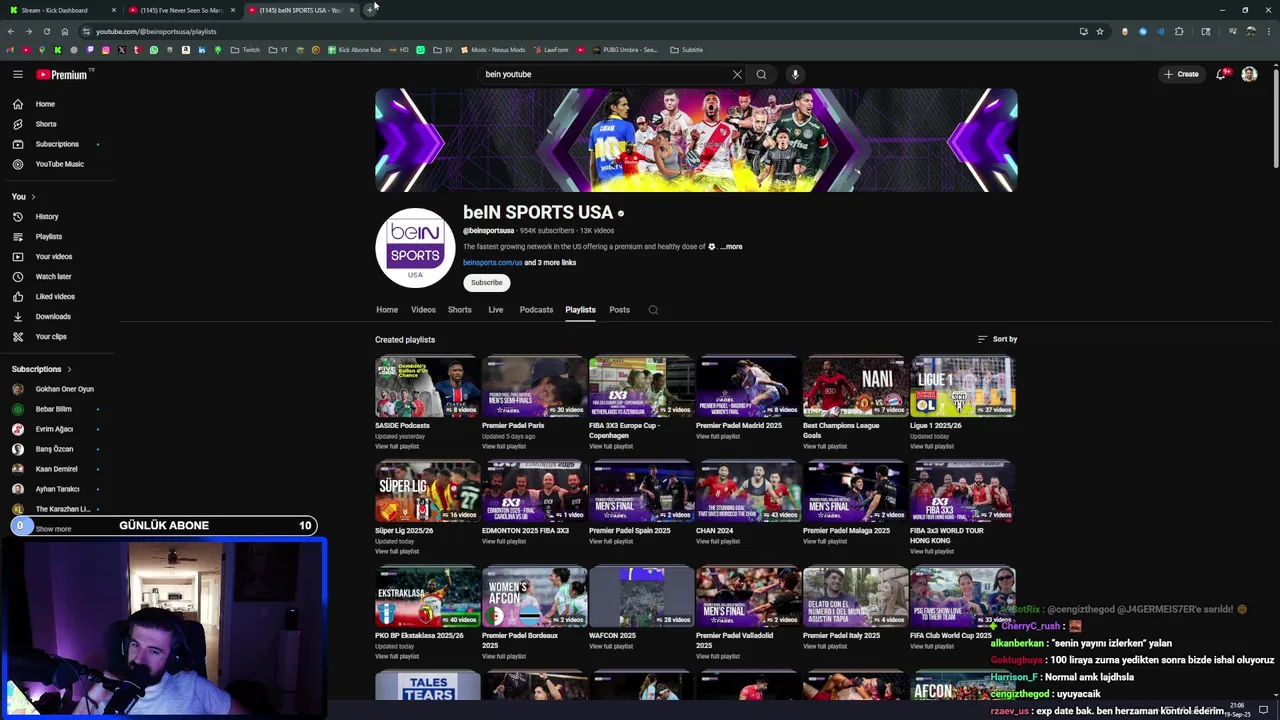Open Subscriptions in the sidebar

[57, 144]
